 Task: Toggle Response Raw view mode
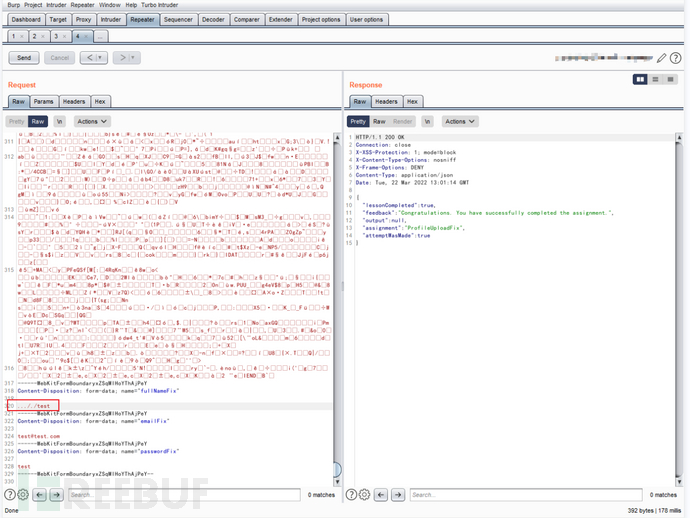click(x=379, y=121)
